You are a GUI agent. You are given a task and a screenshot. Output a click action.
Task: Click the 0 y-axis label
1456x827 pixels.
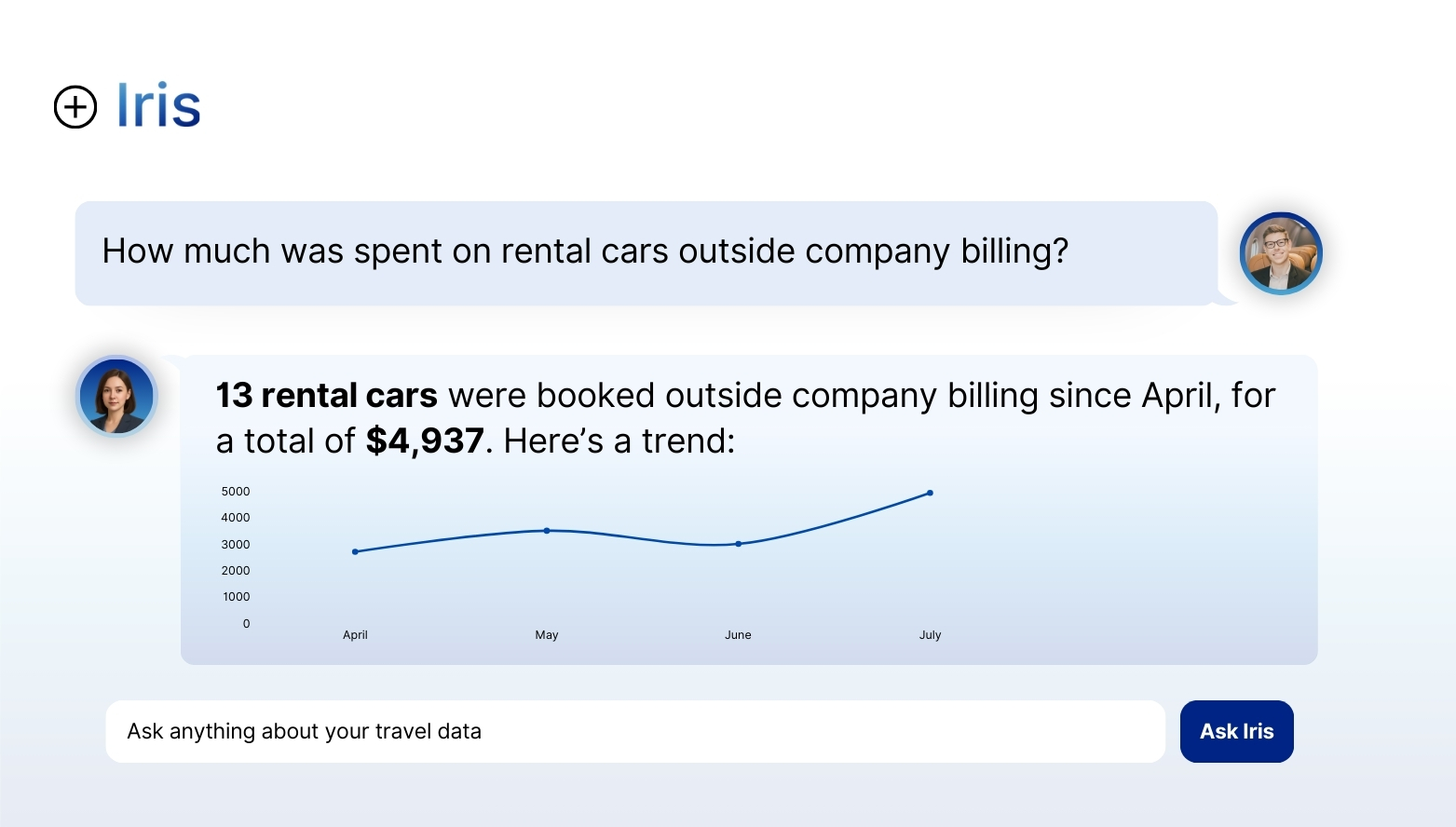pos(246,624)
